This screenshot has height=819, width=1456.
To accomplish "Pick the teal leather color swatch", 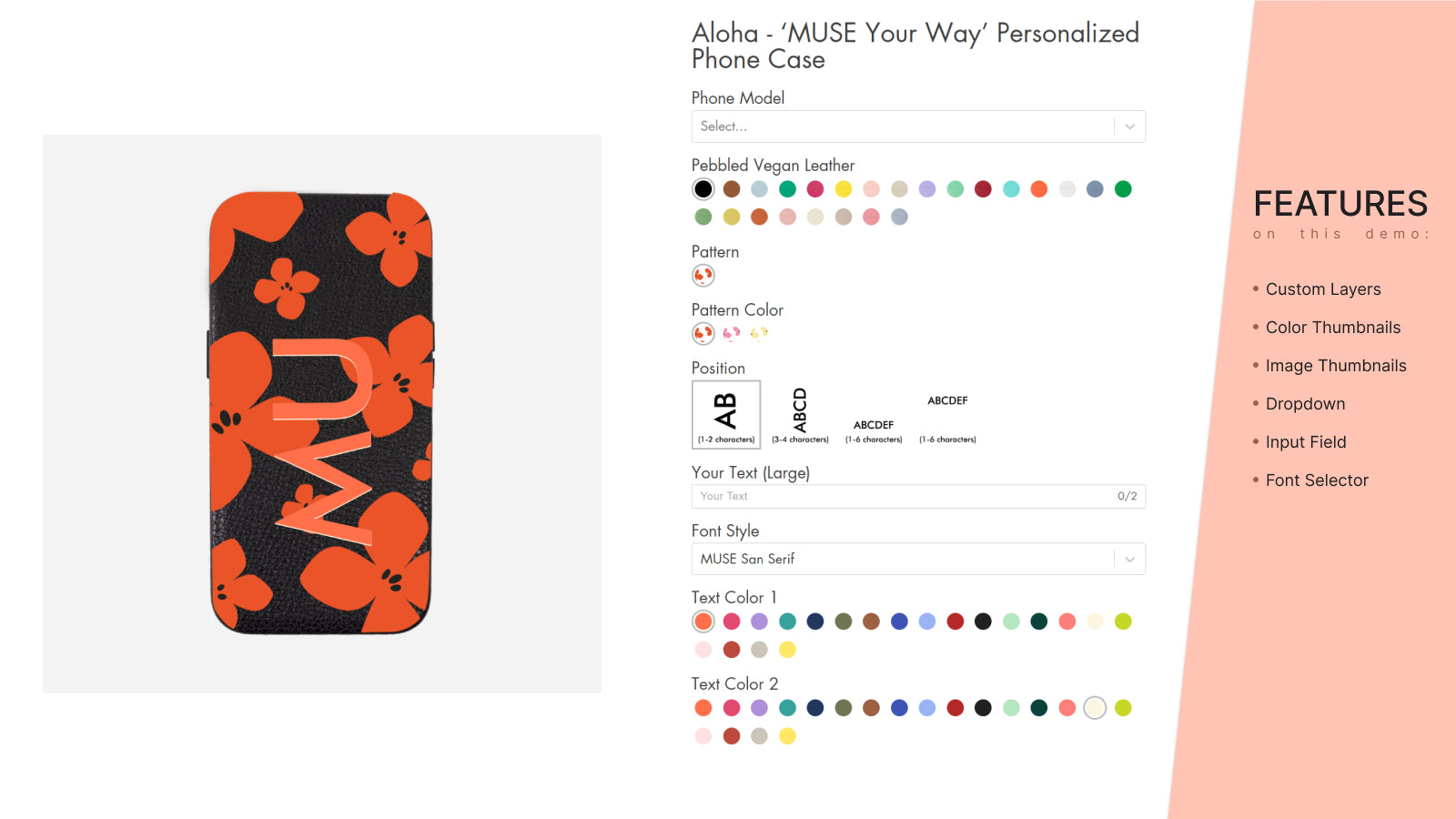I will (x=787, y=189).
